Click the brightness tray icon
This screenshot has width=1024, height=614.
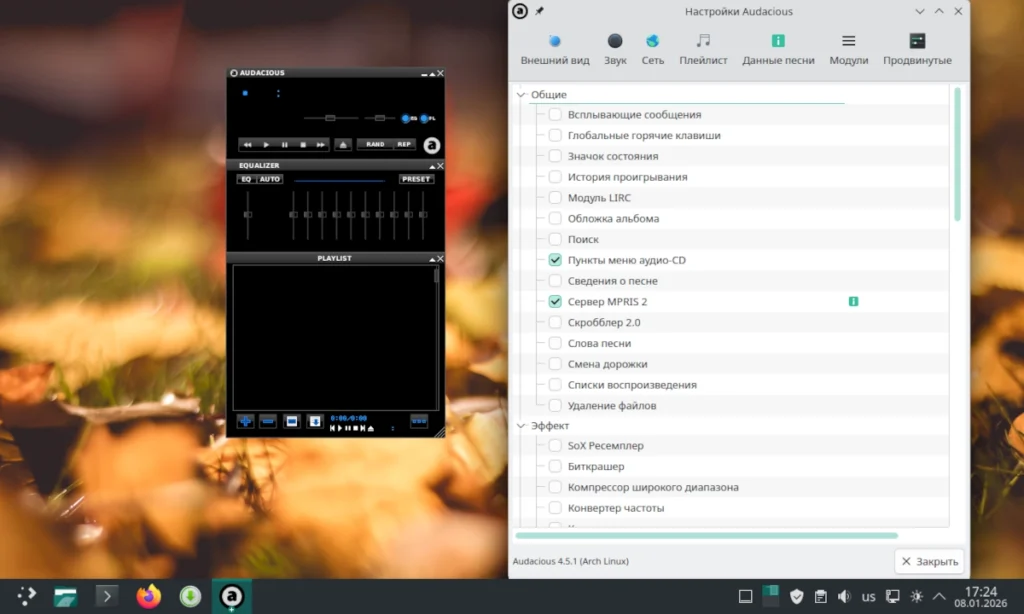916,596
